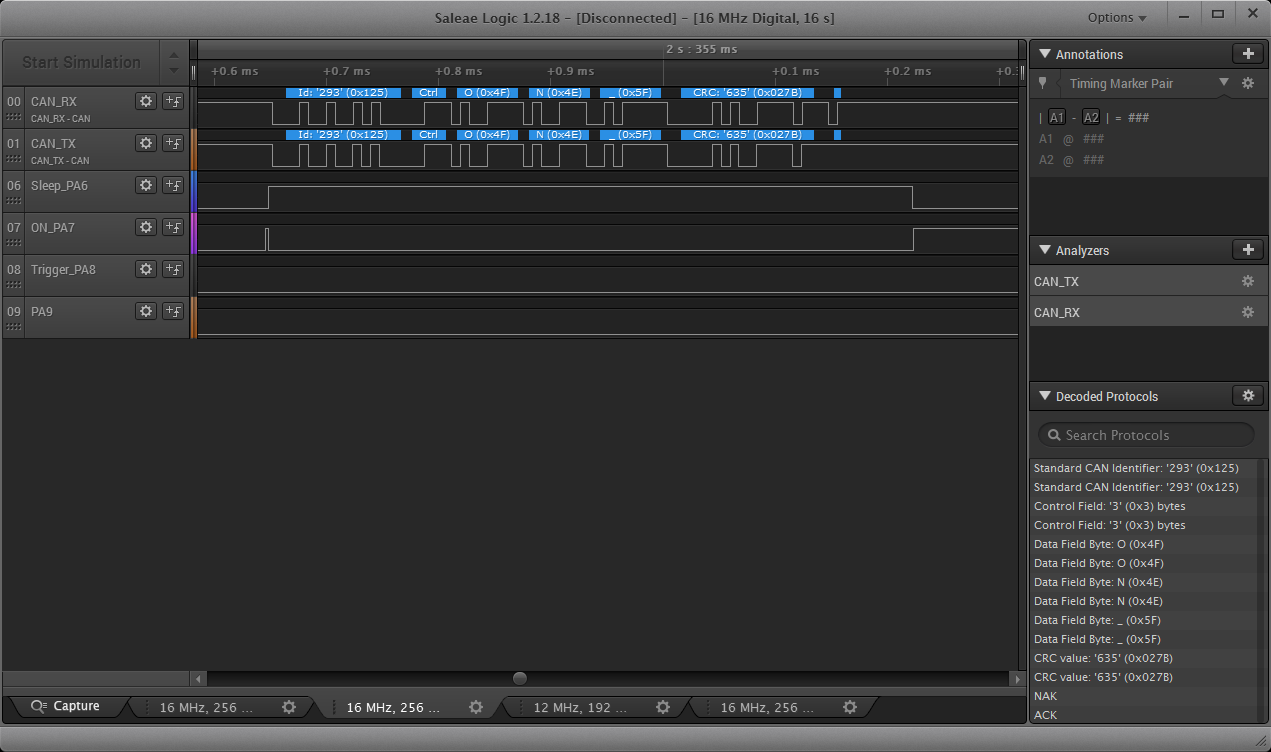Click the horizontal scrollbar left arrow
The height and width of the screenshot is (752, 1271).
[199, 679]
